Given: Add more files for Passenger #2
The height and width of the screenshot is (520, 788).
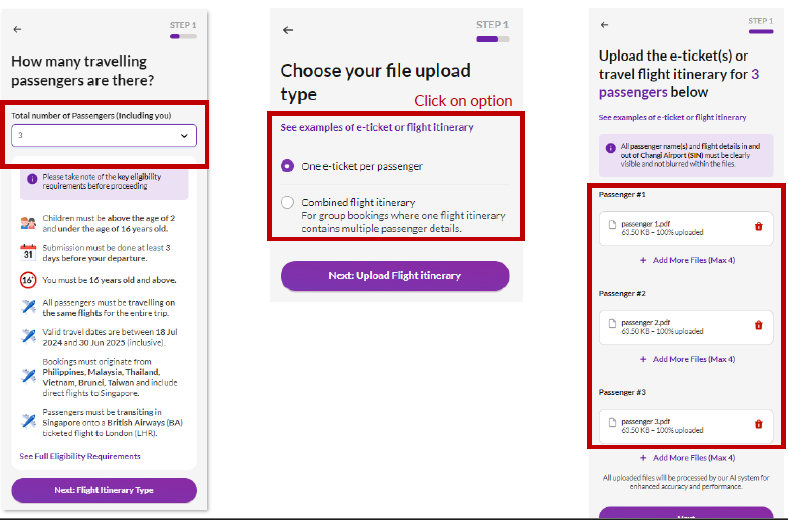Looking at the screenshot, I should (687, 359).
